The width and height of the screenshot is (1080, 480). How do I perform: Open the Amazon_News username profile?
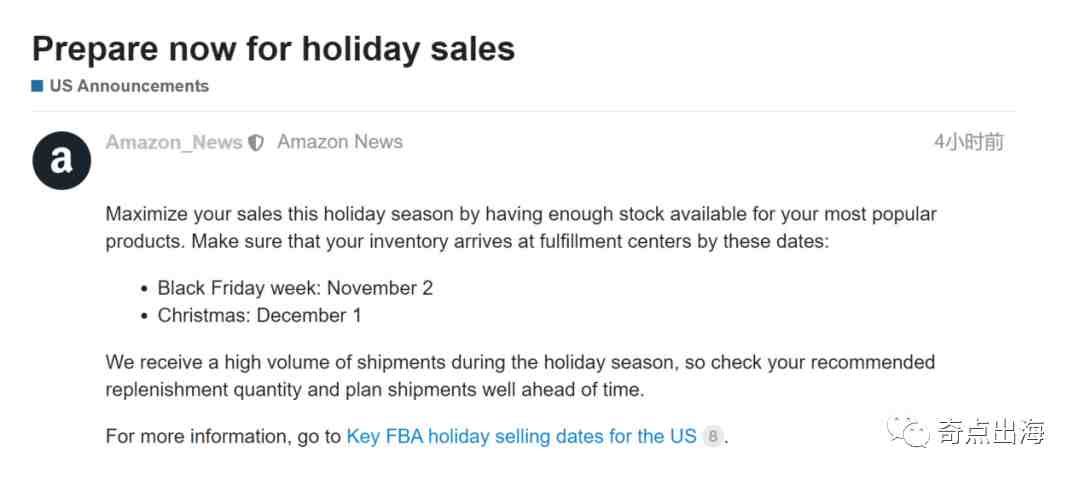174,143
